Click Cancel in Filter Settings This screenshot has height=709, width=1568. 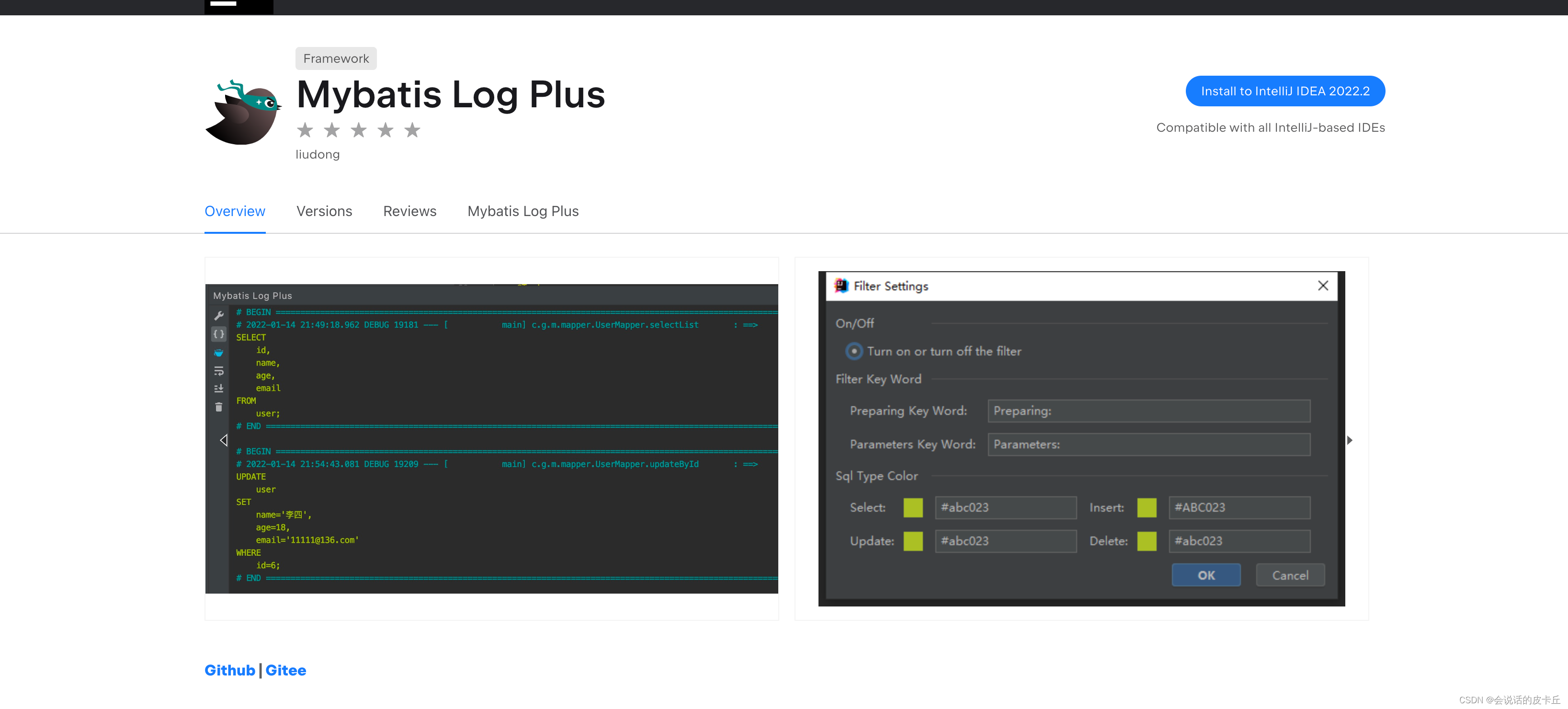[x=1290, y=575]
